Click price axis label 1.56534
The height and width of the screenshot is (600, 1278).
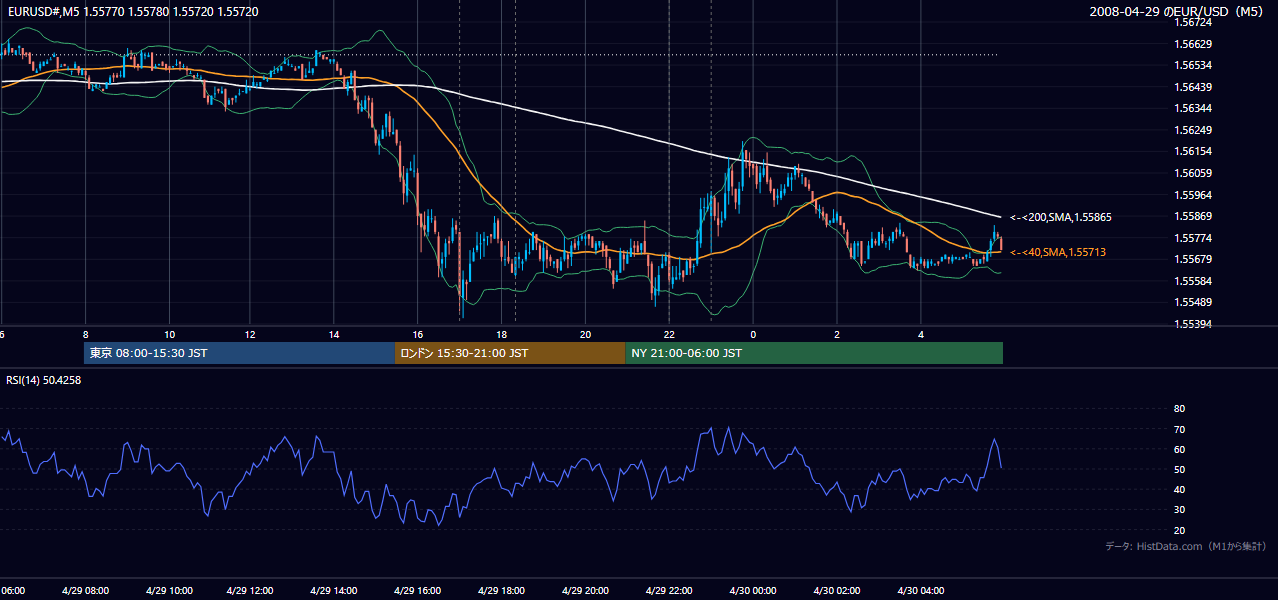pos(1191,65)
